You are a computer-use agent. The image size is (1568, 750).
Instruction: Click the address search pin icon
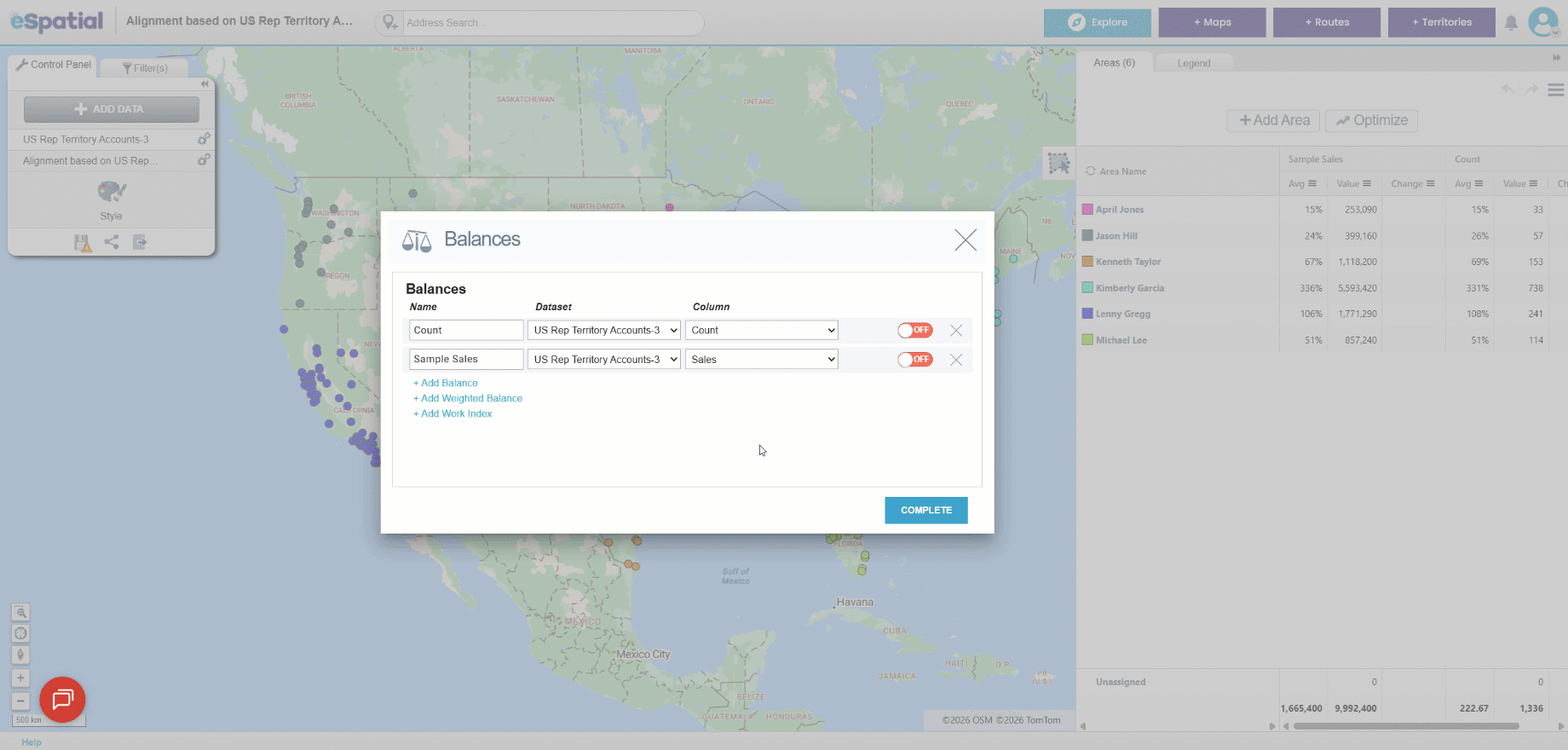click(389, 23)
